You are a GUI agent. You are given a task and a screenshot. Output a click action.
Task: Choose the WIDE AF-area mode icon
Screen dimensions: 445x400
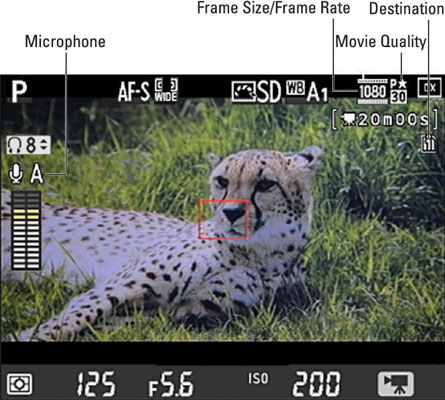click(166, 90)
